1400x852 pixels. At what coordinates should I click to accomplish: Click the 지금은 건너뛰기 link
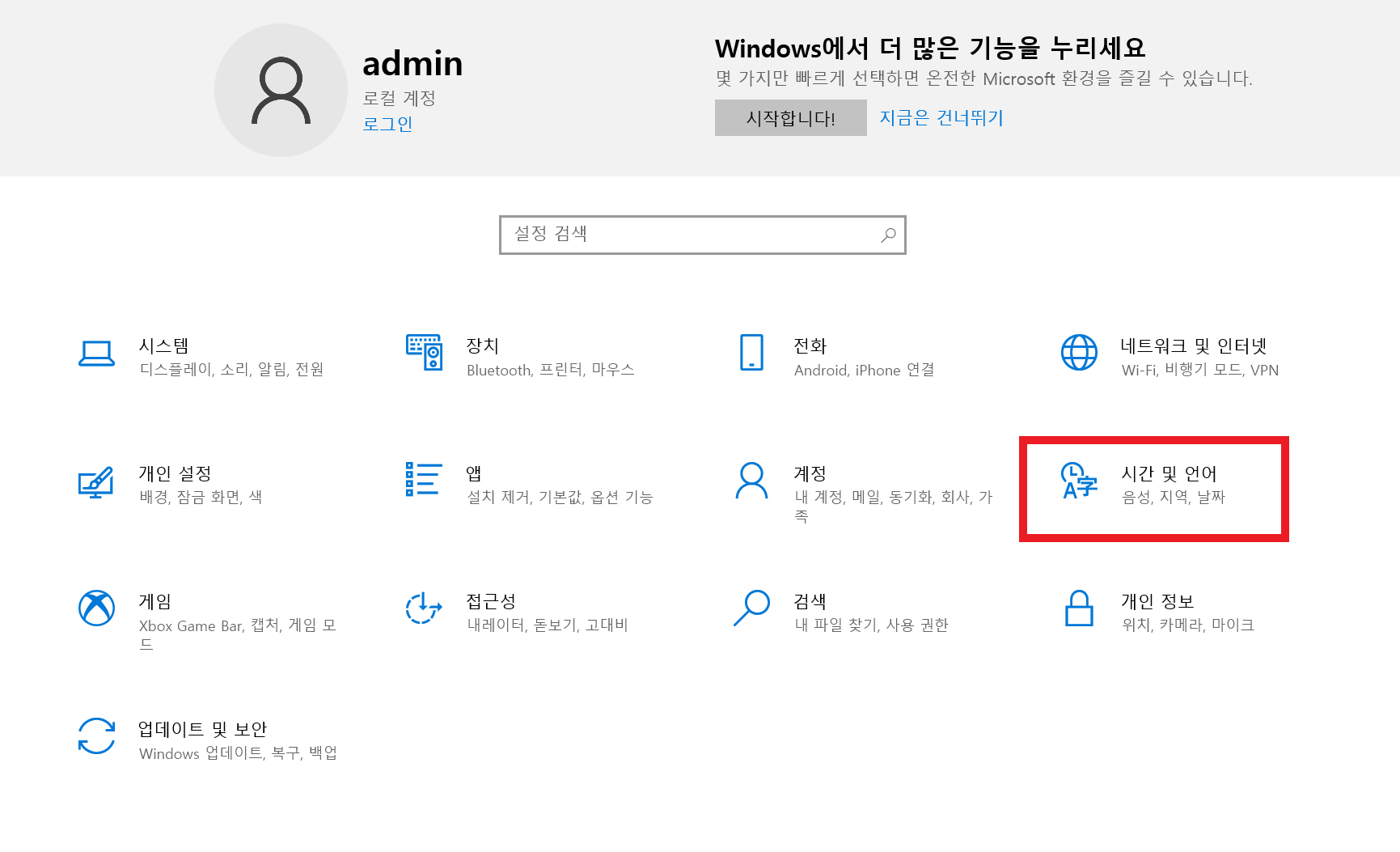tap(941, 118)
